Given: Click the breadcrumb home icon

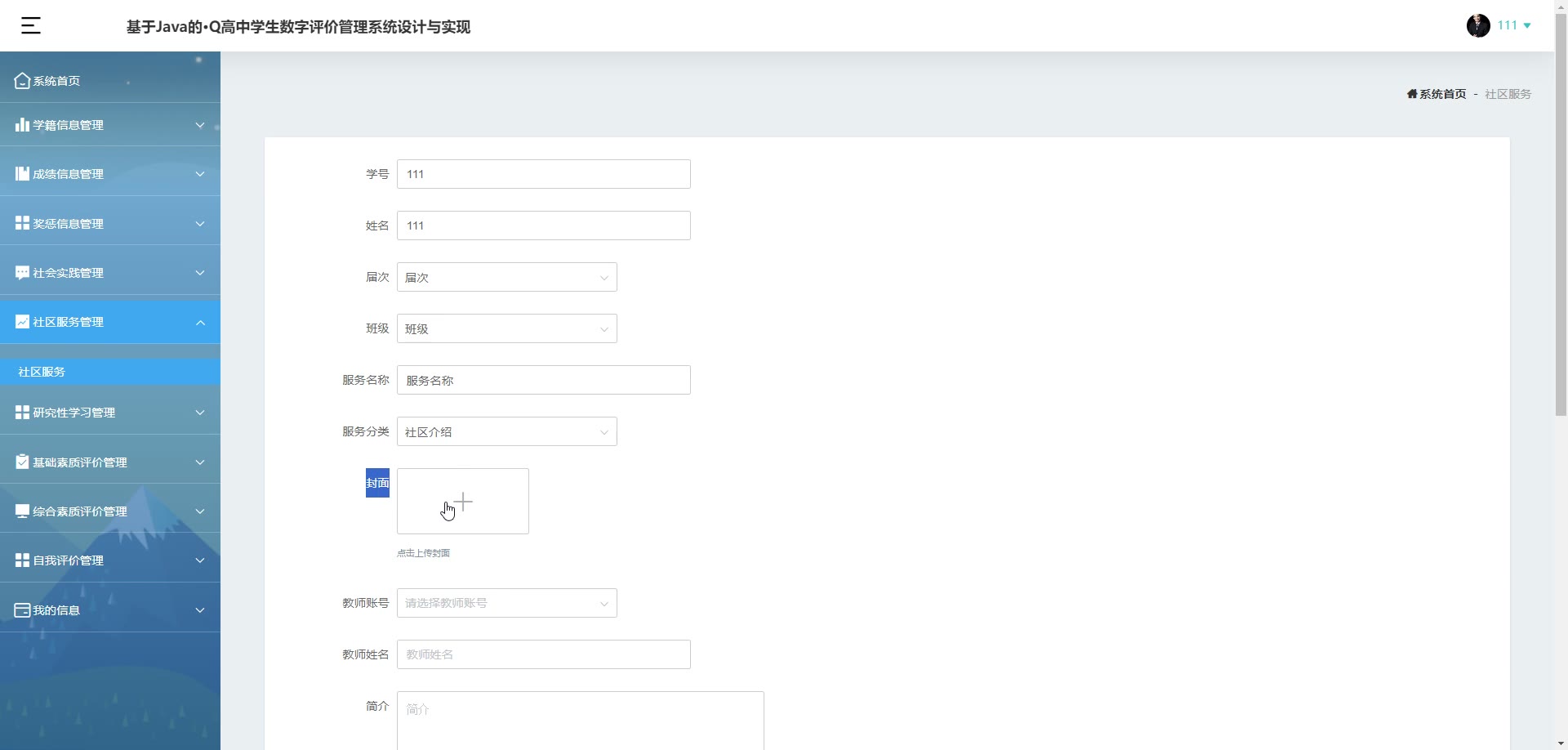Looking at the screenshot, I should tap(1412, 94).
